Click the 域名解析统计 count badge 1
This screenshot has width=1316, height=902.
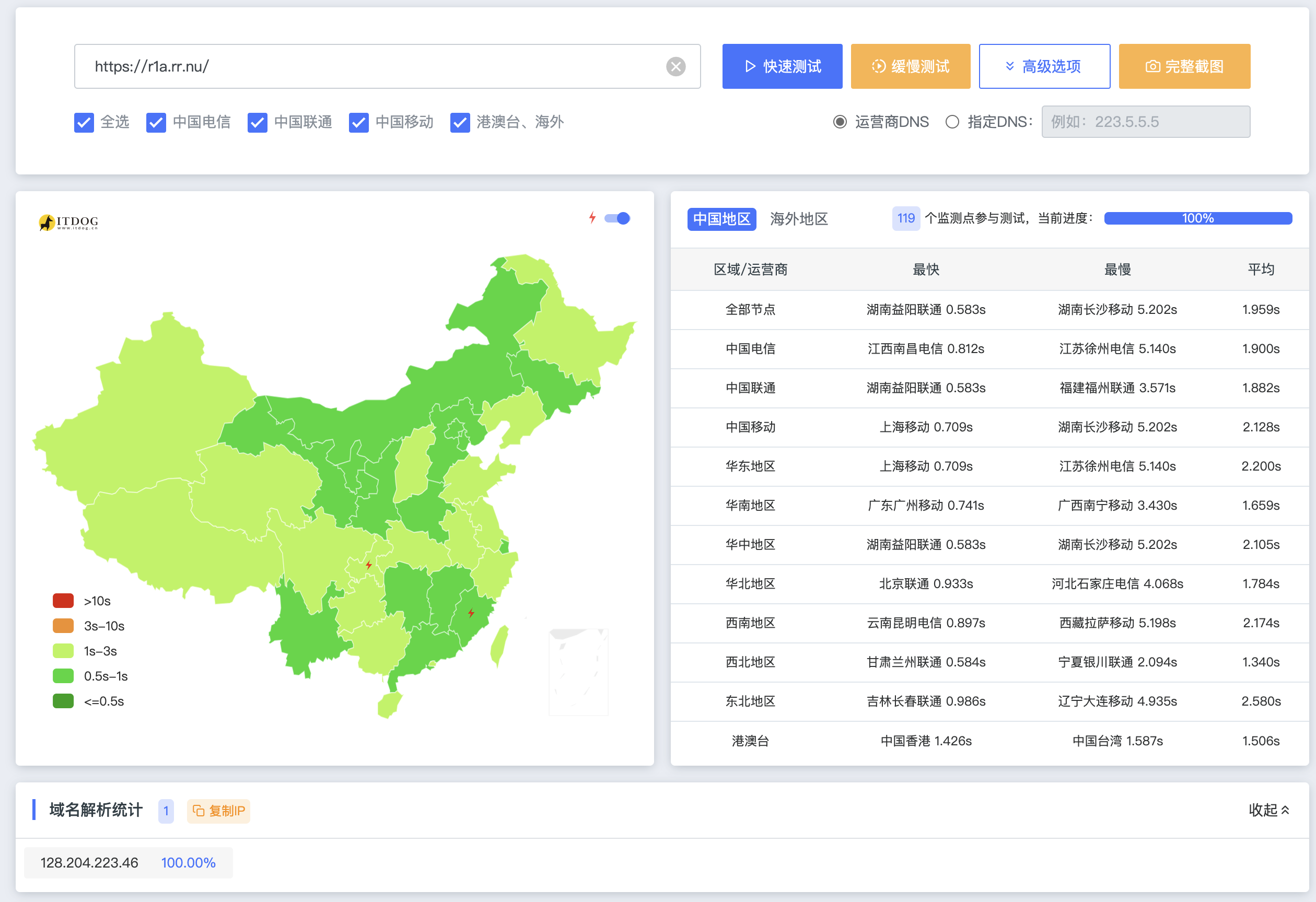point(166,811)
